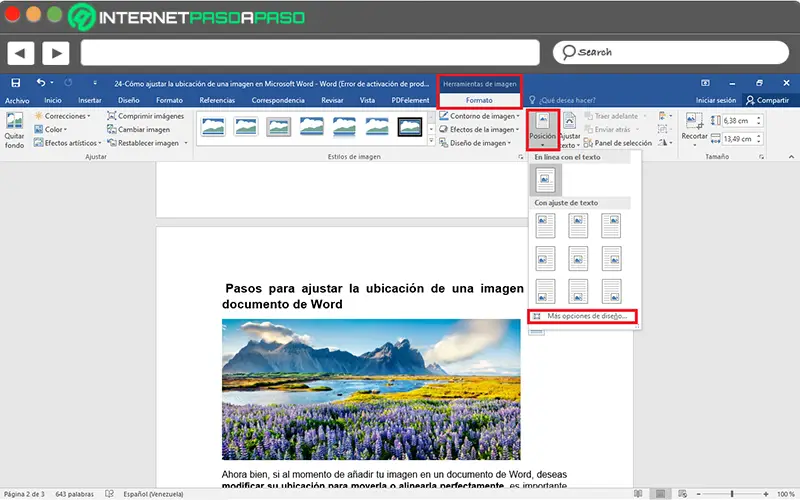Viewport: 800px width, 500px height.
Task: Click the Save icon in quick access toolbar
Action: [16, 83]
